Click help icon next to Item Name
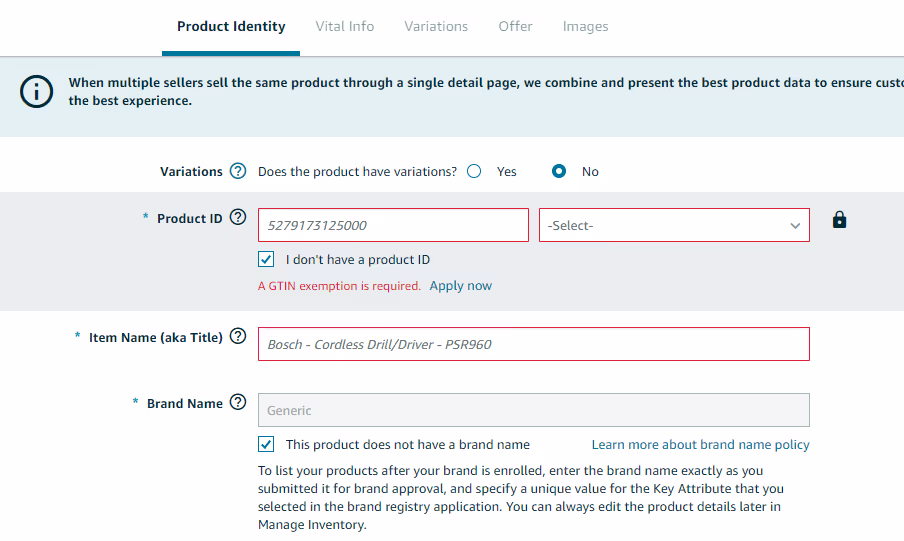904x541 pixels. (x=238, y=337)
